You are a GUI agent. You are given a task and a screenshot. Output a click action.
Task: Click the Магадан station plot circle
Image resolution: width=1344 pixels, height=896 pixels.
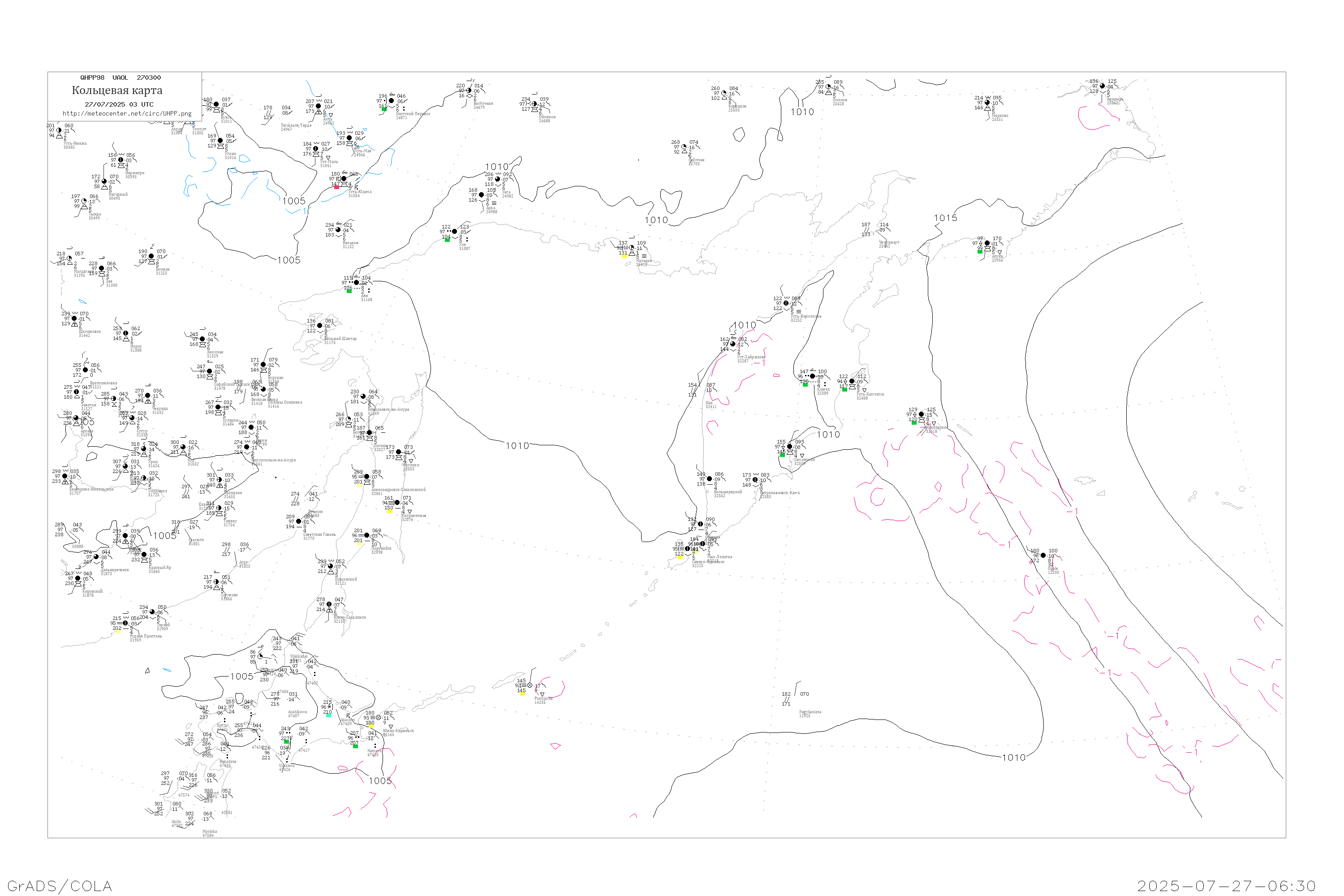point(631,247)
